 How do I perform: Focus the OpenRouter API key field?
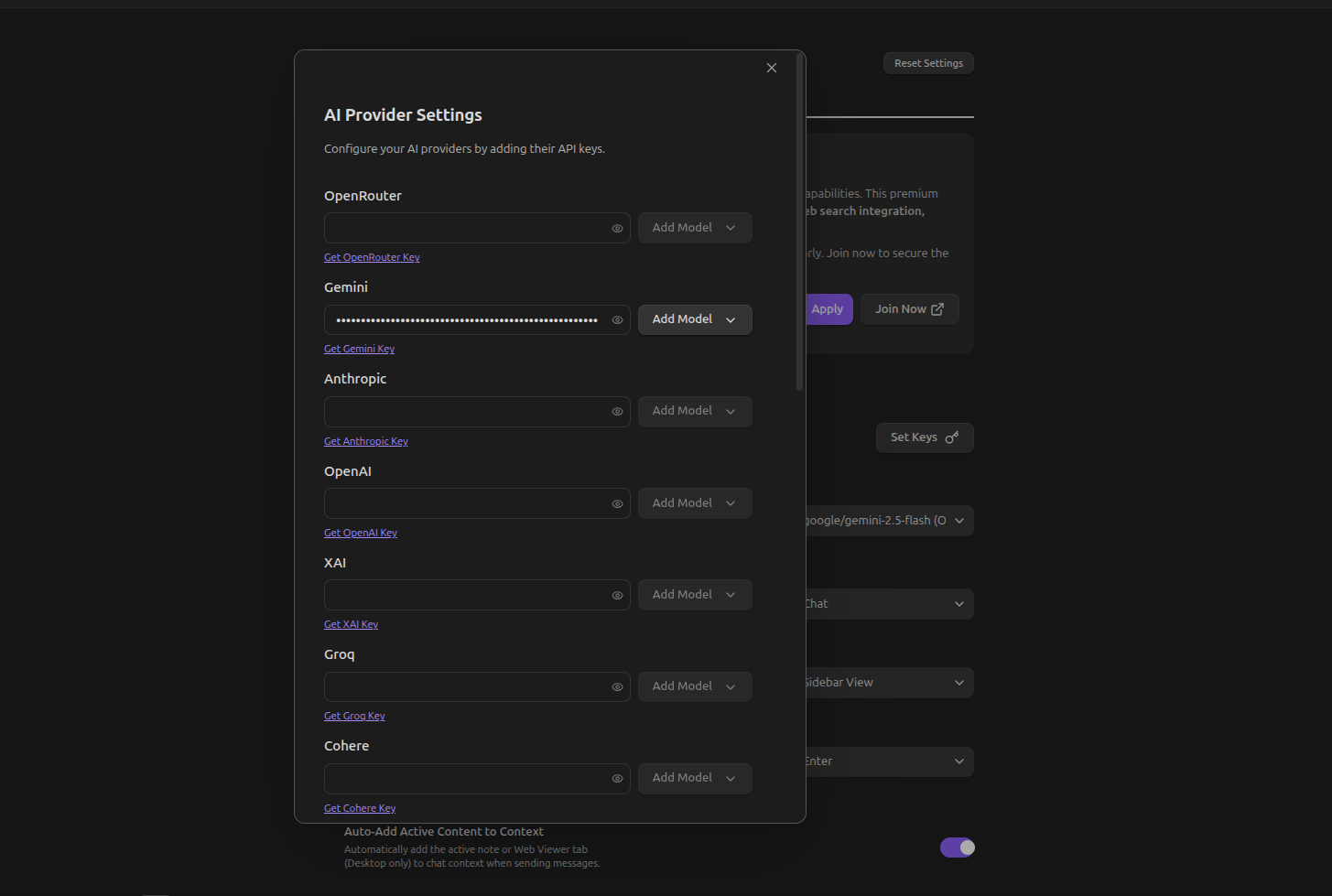[x=477, y=228]
